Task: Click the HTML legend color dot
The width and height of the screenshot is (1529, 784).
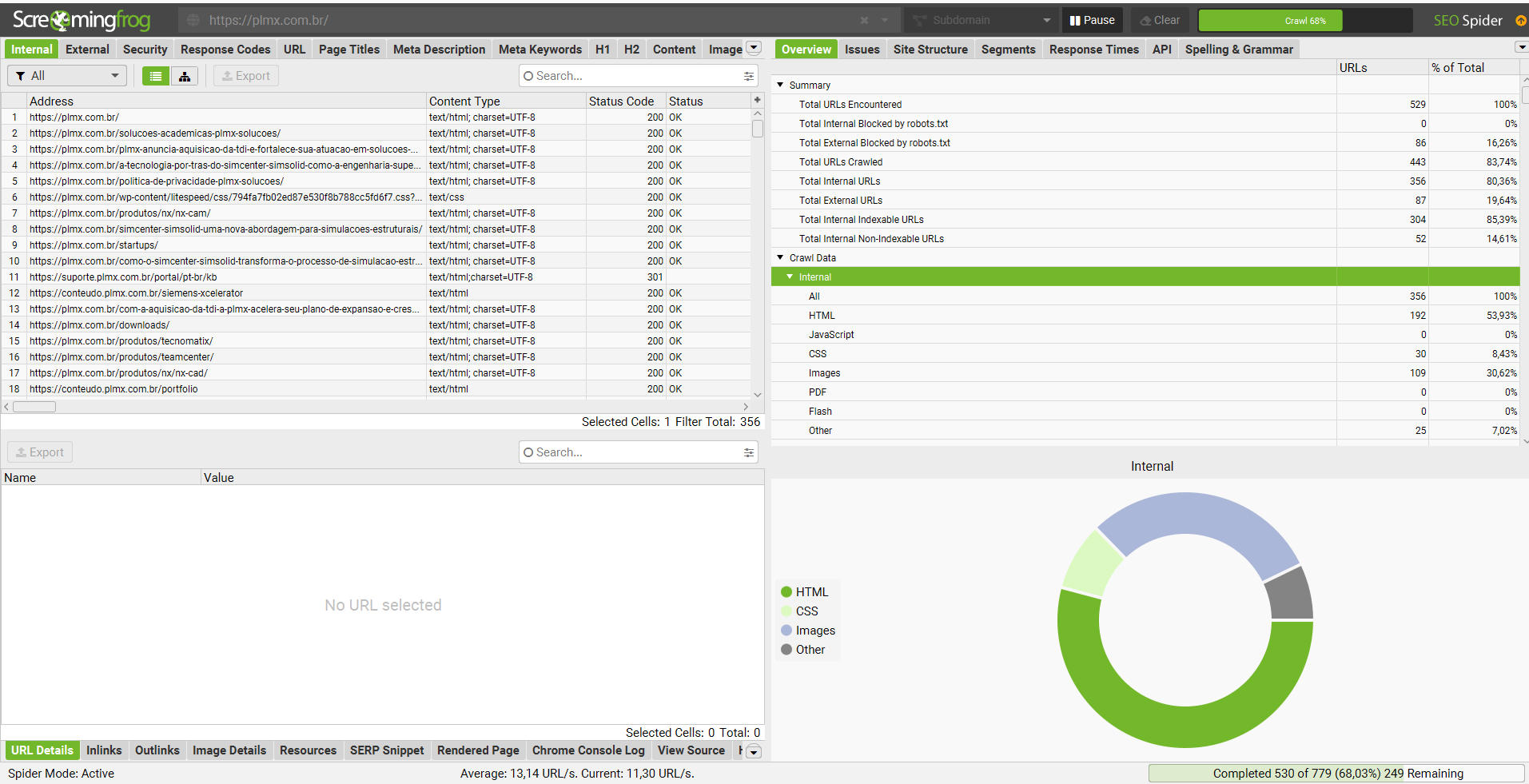Action: 786,592
